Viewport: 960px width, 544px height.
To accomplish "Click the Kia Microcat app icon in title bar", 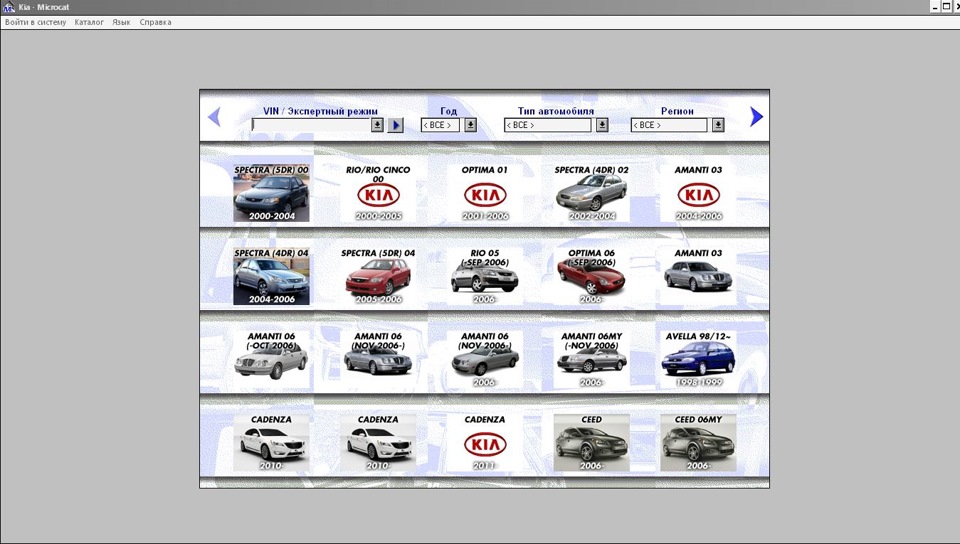I will tap(9, 7).
